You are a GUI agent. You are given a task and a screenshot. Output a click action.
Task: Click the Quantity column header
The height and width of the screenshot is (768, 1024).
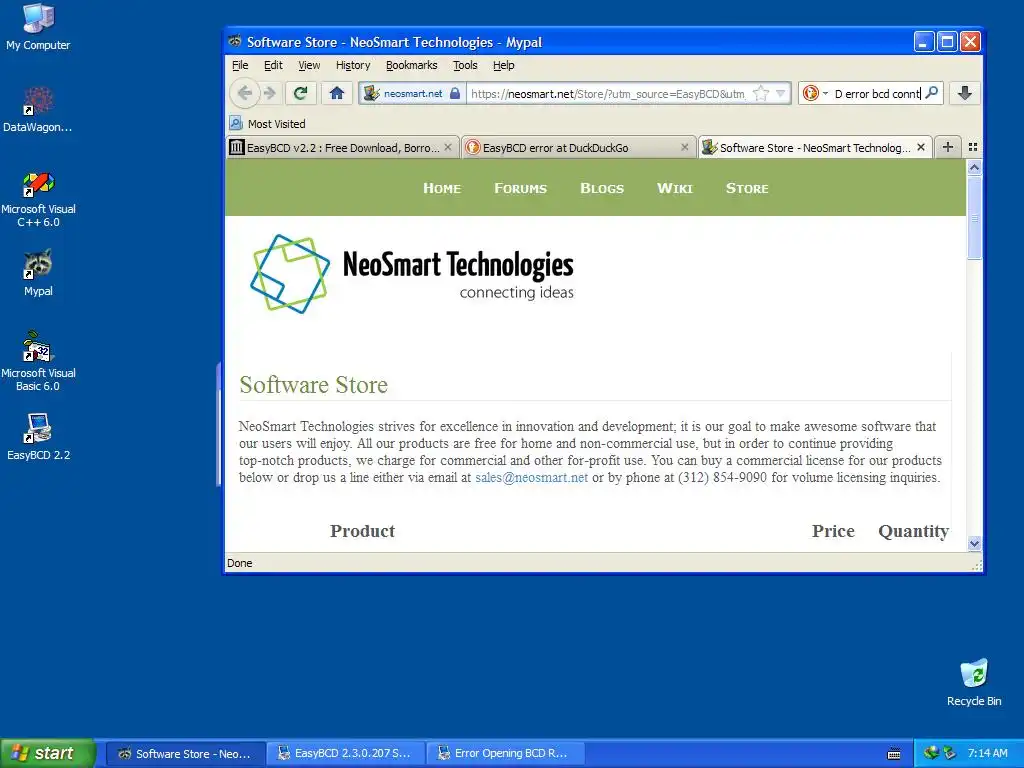[913, 532]
